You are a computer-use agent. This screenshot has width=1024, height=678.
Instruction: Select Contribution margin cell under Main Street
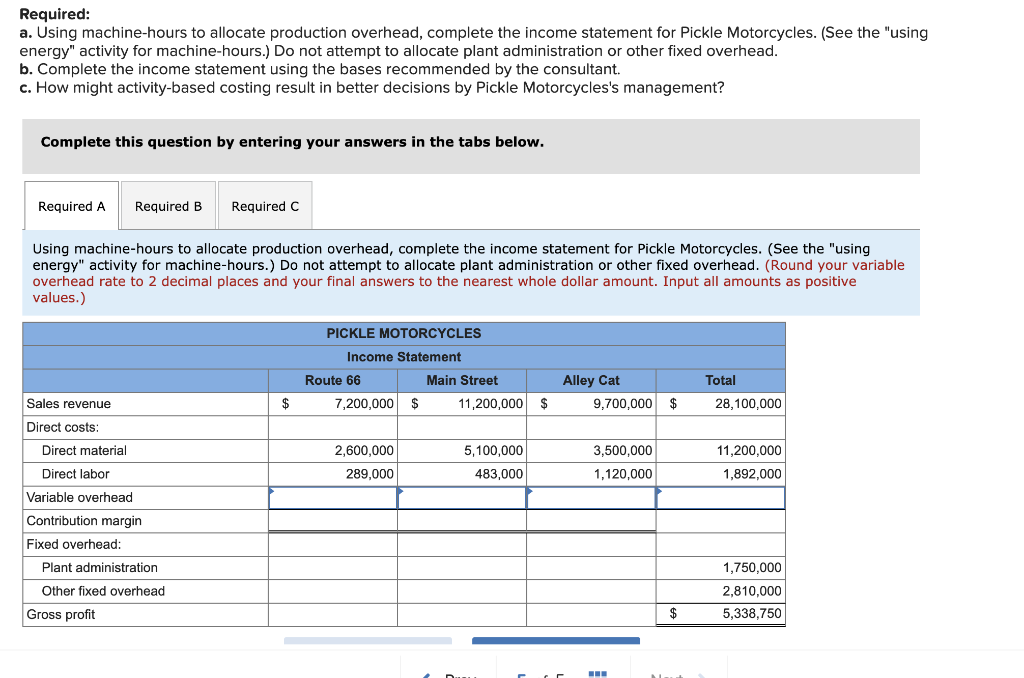pos(462,520)
